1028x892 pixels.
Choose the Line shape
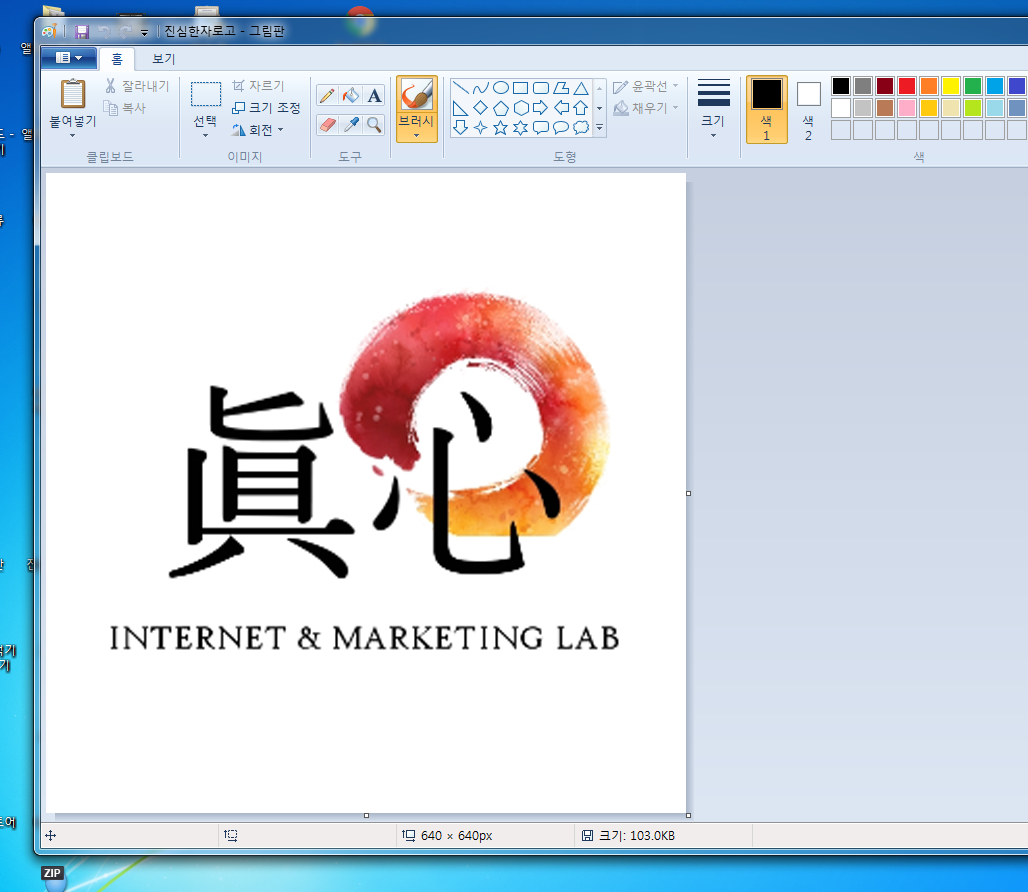pos(461,88)
